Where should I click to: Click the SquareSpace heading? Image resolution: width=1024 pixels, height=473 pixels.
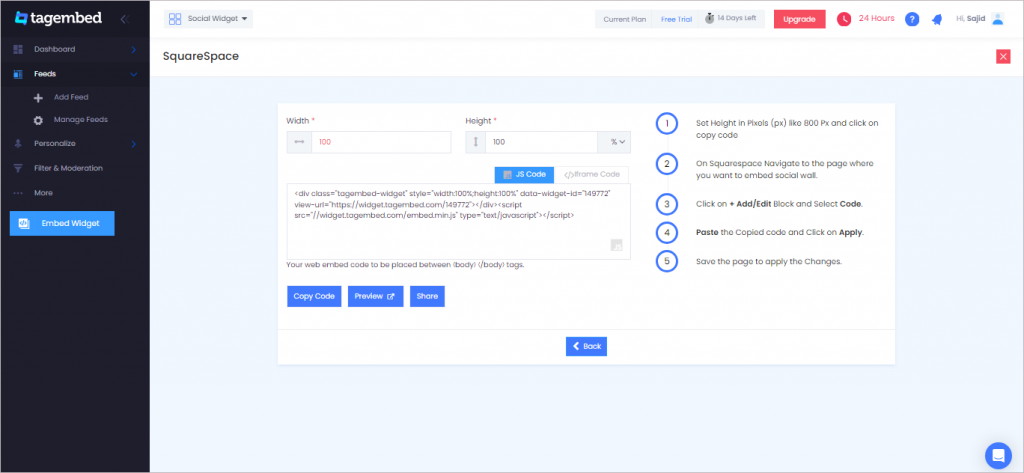point(200,56)
